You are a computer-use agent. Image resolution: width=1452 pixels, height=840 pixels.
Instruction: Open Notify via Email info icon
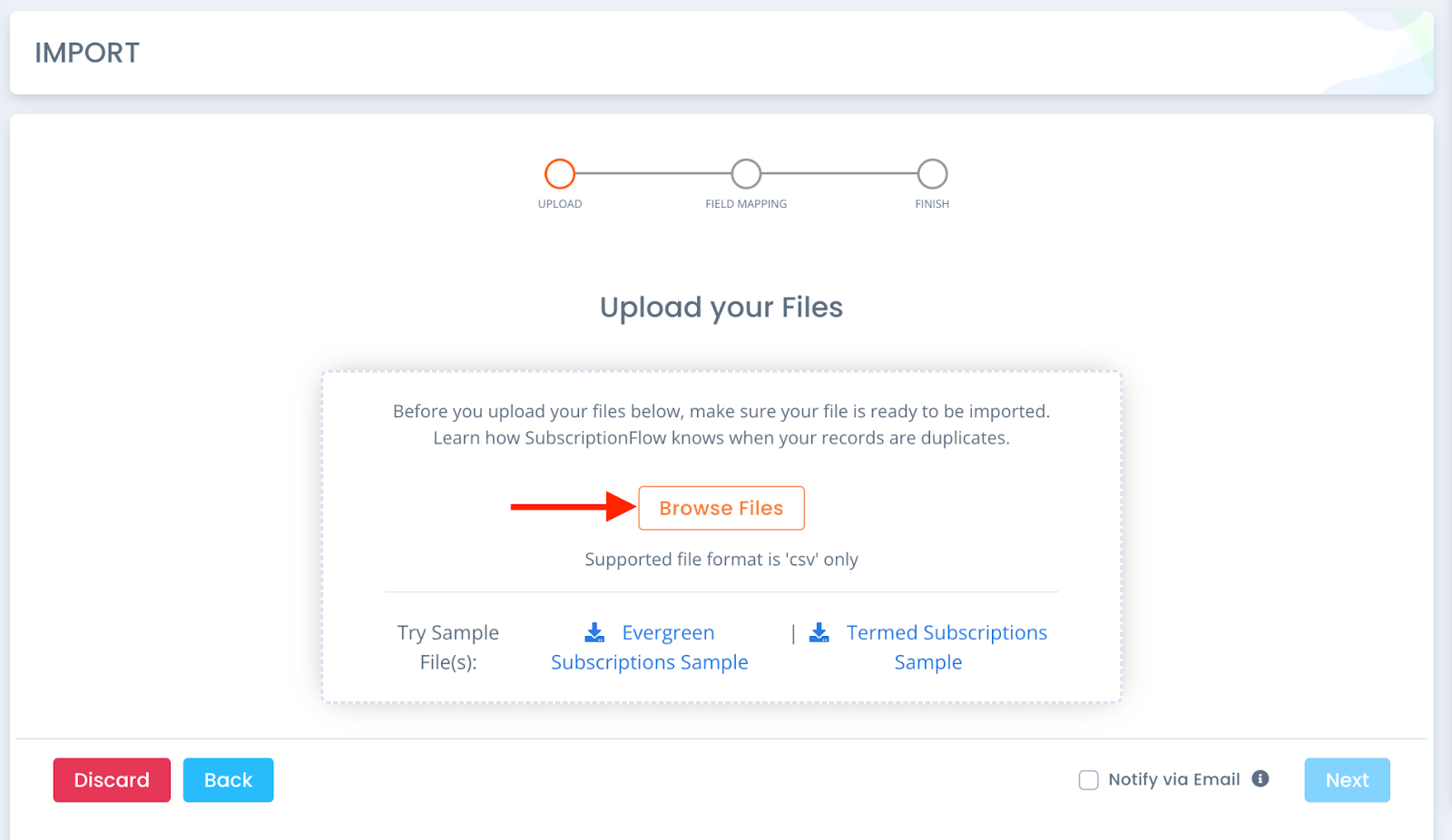[1260, 778]
